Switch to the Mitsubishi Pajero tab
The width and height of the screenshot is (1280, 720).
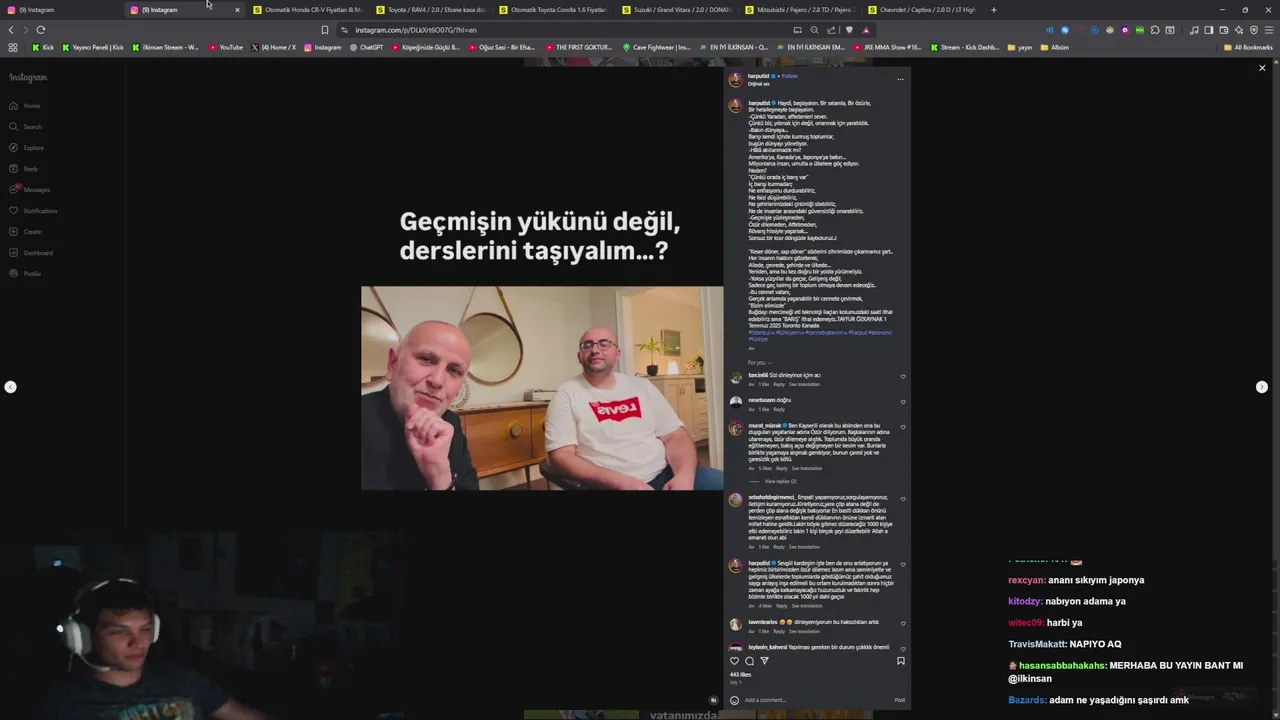coord(800,10)
